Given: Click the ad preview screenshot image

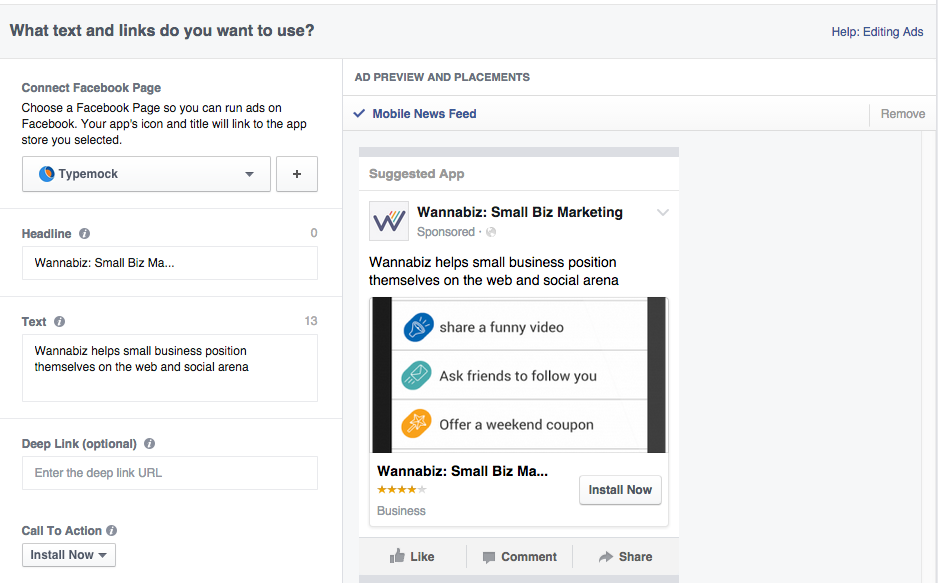Looking at the screenshot, I should pos(519,375).
